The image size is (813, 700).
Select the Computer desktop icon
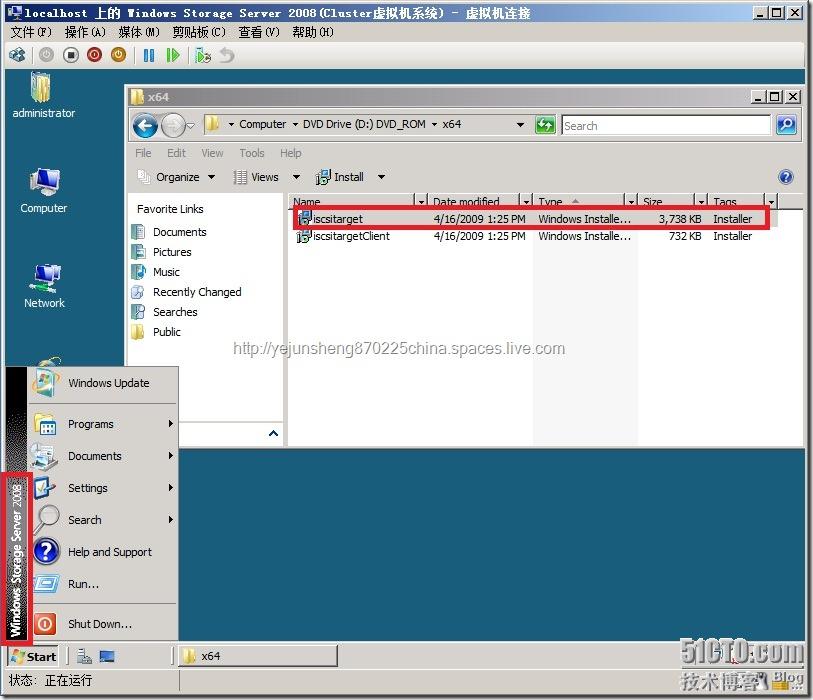click(x=44, y=191)
